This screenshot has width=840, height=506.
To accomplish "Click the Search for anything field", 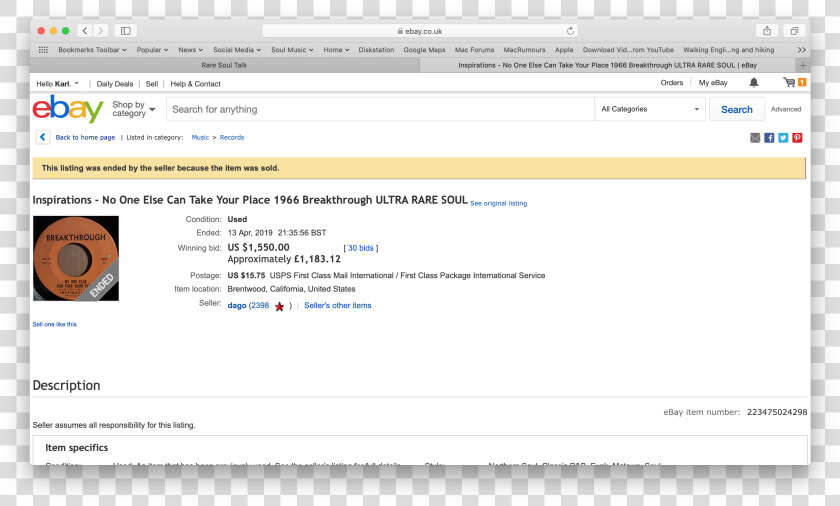I will pyautogui.click(x=380, y=109).
